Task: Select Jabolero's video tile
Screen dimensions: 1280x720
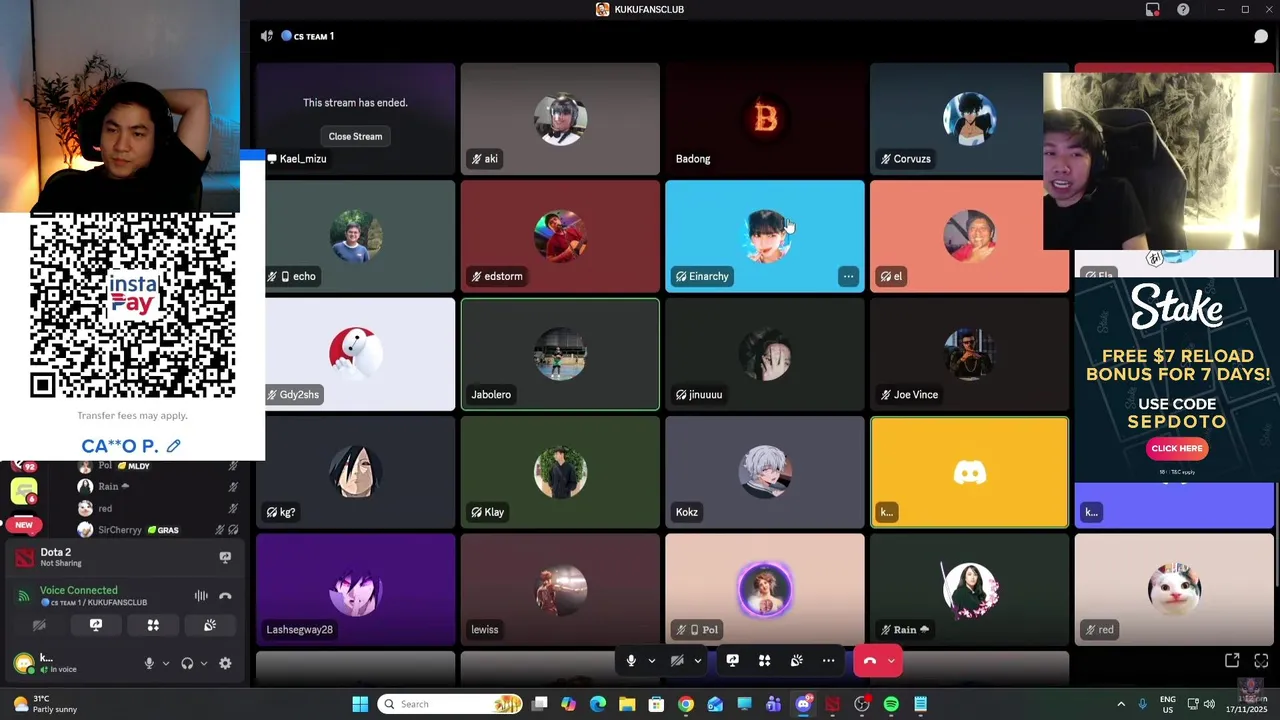Action: tap(560, 354)
